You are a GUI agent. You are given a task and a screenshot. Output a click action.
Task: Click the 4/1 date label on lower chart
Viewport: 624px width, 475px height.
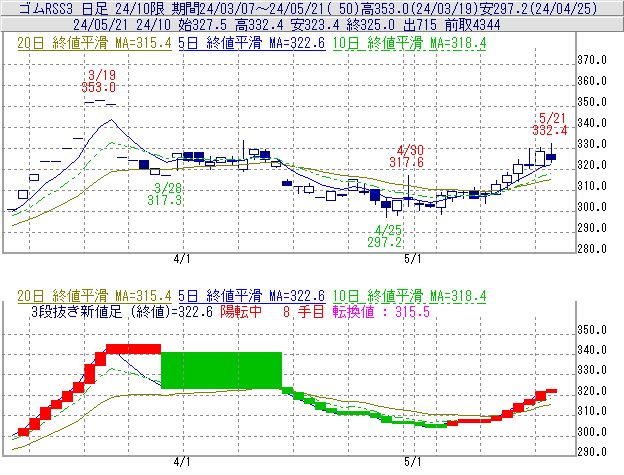[182, 462]
